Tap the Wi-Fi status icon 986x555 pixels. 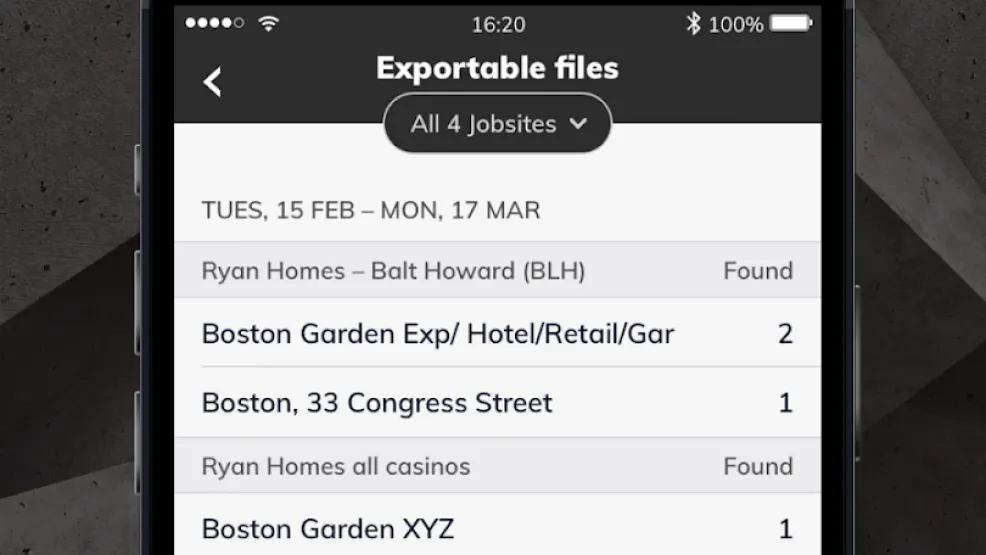(x=269, y=23)
